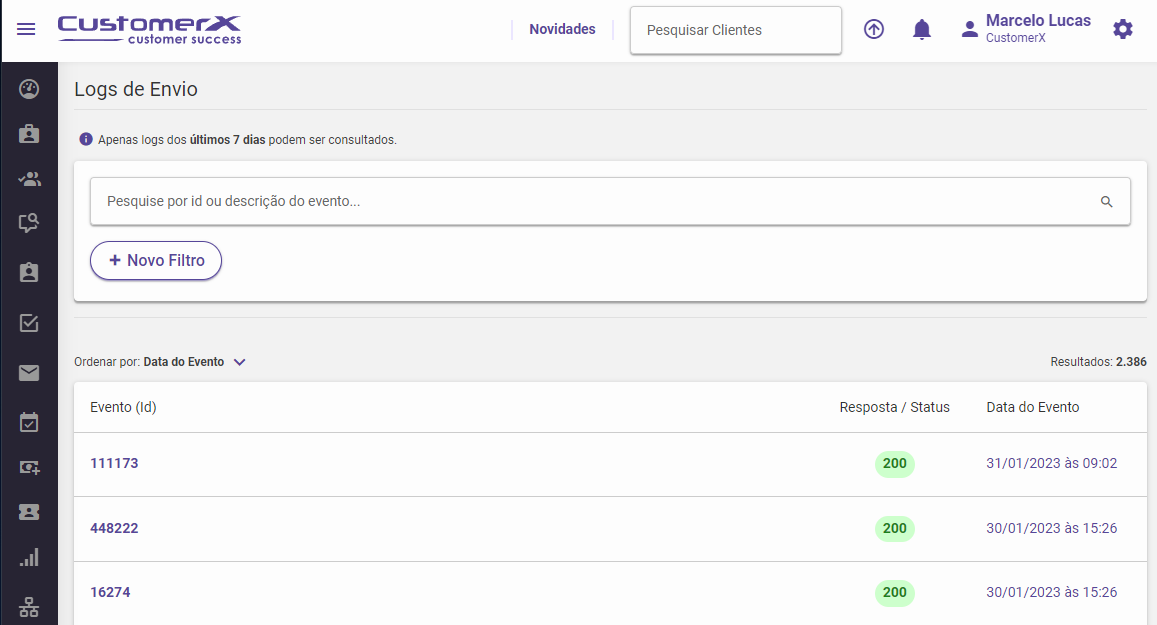Click the info icon beside 7 dias notice
This screenshot has height=625, width=1157.
(x=86, y=139)
